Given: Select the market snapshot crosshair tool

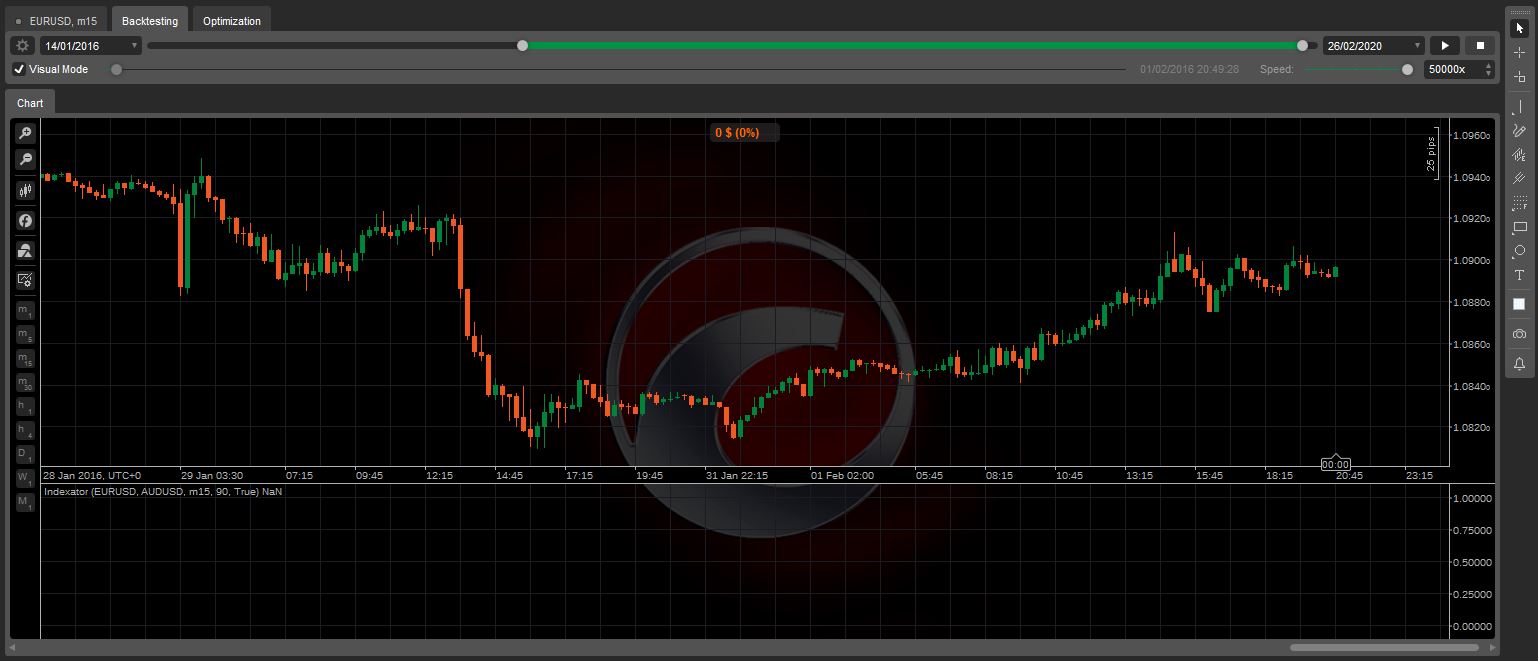Looking at the screenshot, I should click(1519, 77).
